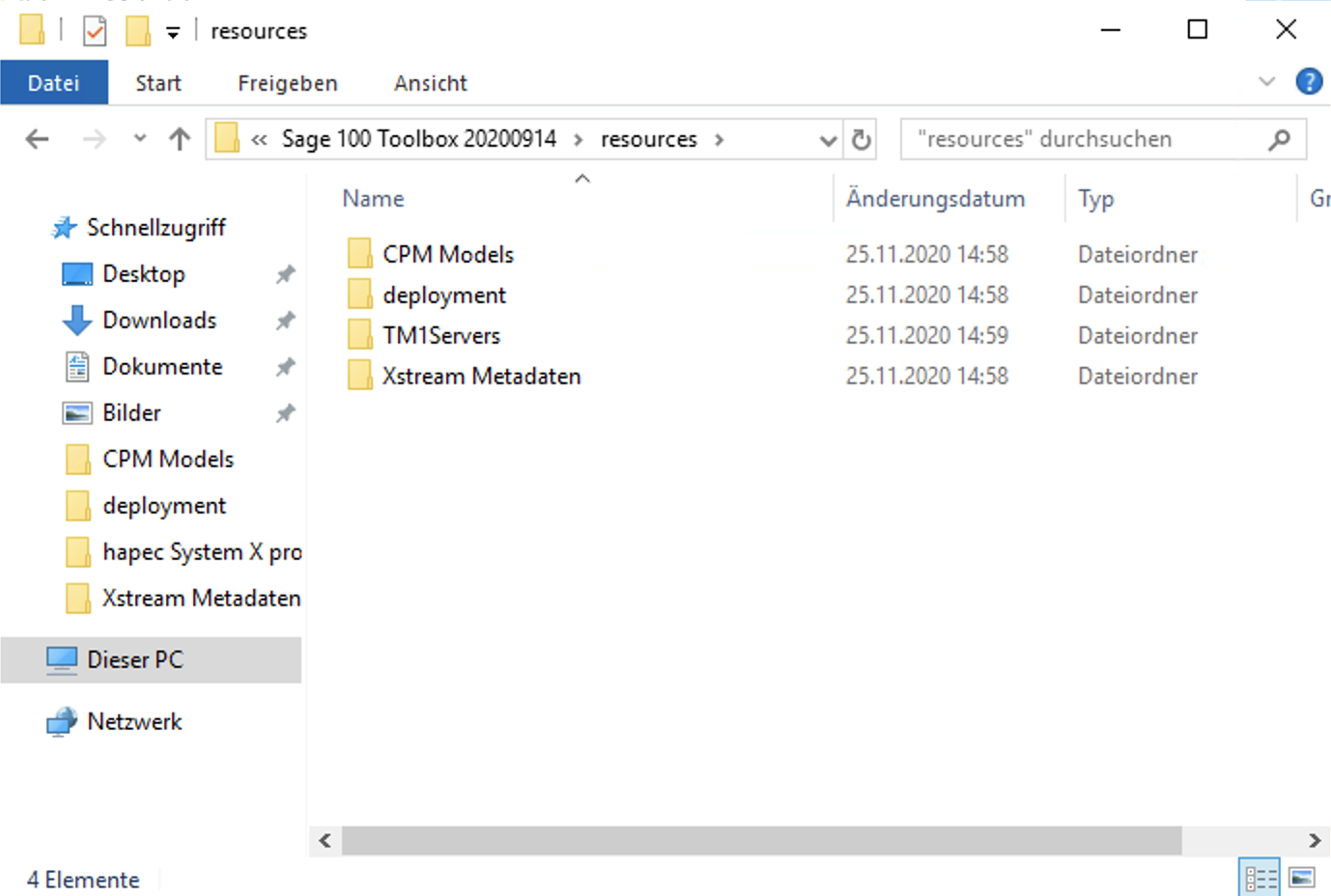Click the Properties icon in title bar
Screen dimensions: 1331x896
click(95, 31)
